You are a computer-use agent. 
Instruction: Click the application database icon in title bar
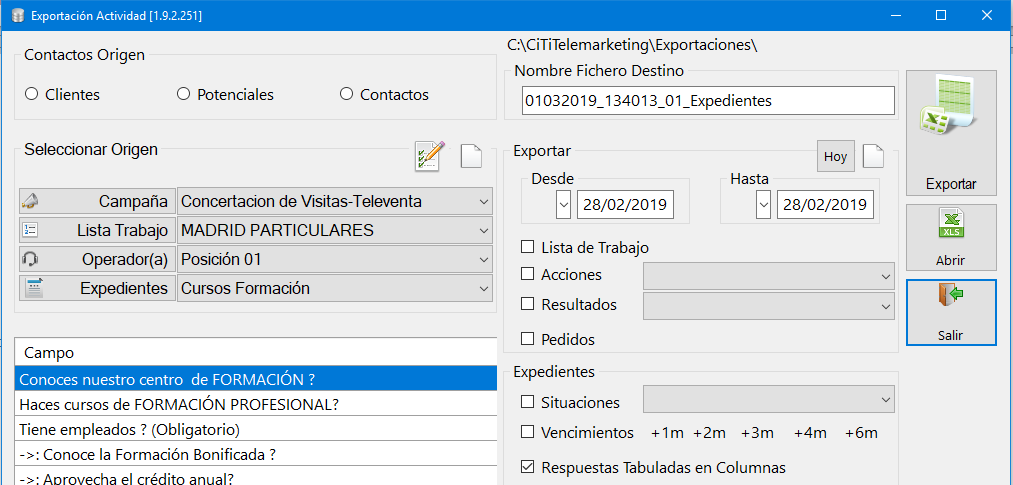(x=17, y=15)
